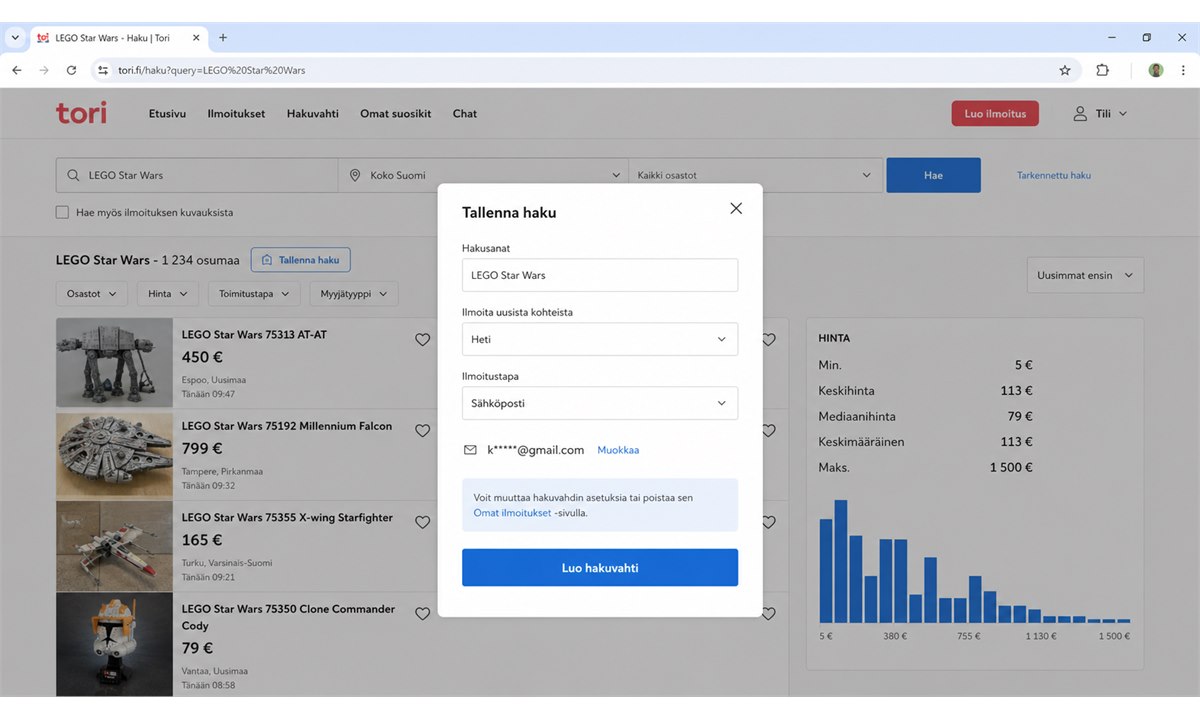Favorite the X-wing Starfighter listing with heart
Viewport: 1200px width, 720px height.
422,522
